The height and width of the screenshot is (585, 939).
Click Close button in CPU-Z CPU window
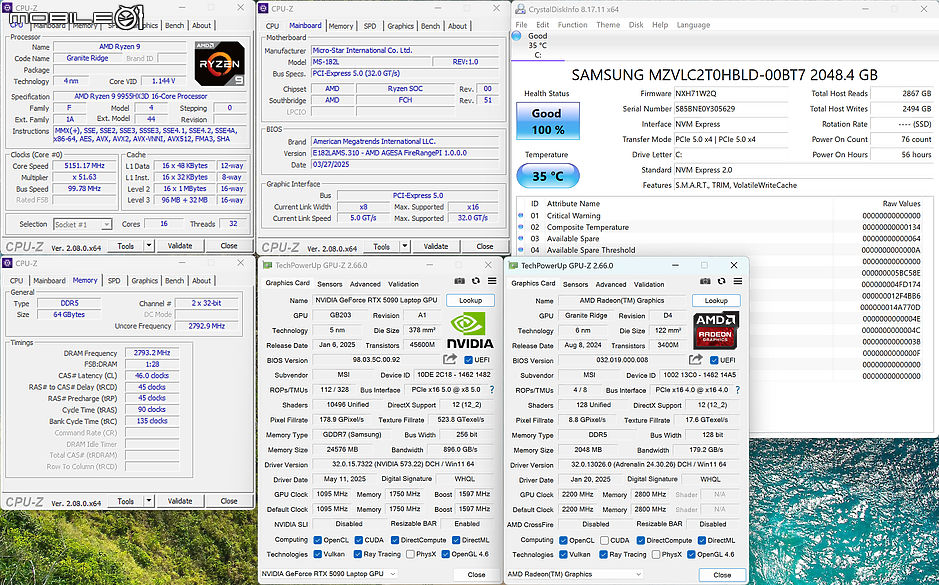[229, 245]
